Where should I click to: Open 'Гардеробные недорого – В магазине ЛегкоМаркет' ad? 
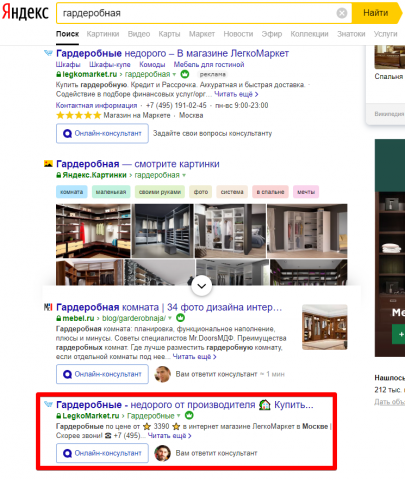click(172, 53)
